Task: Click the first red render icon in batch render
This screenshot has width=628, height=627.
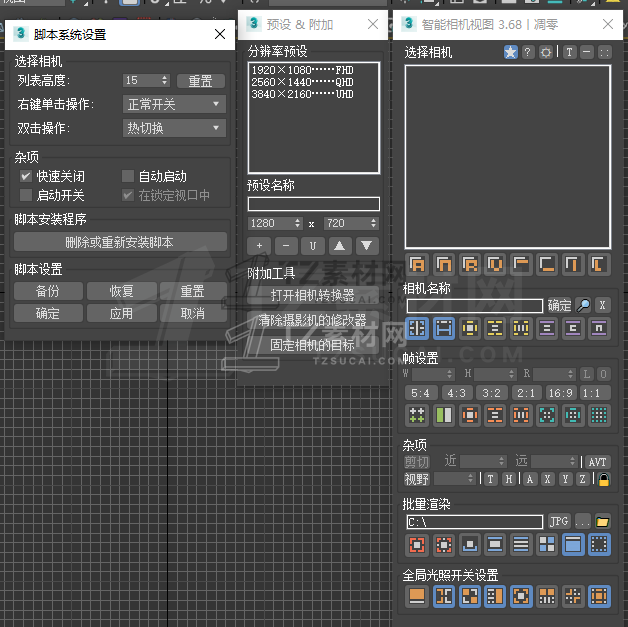Action: (x=417, y=545)
